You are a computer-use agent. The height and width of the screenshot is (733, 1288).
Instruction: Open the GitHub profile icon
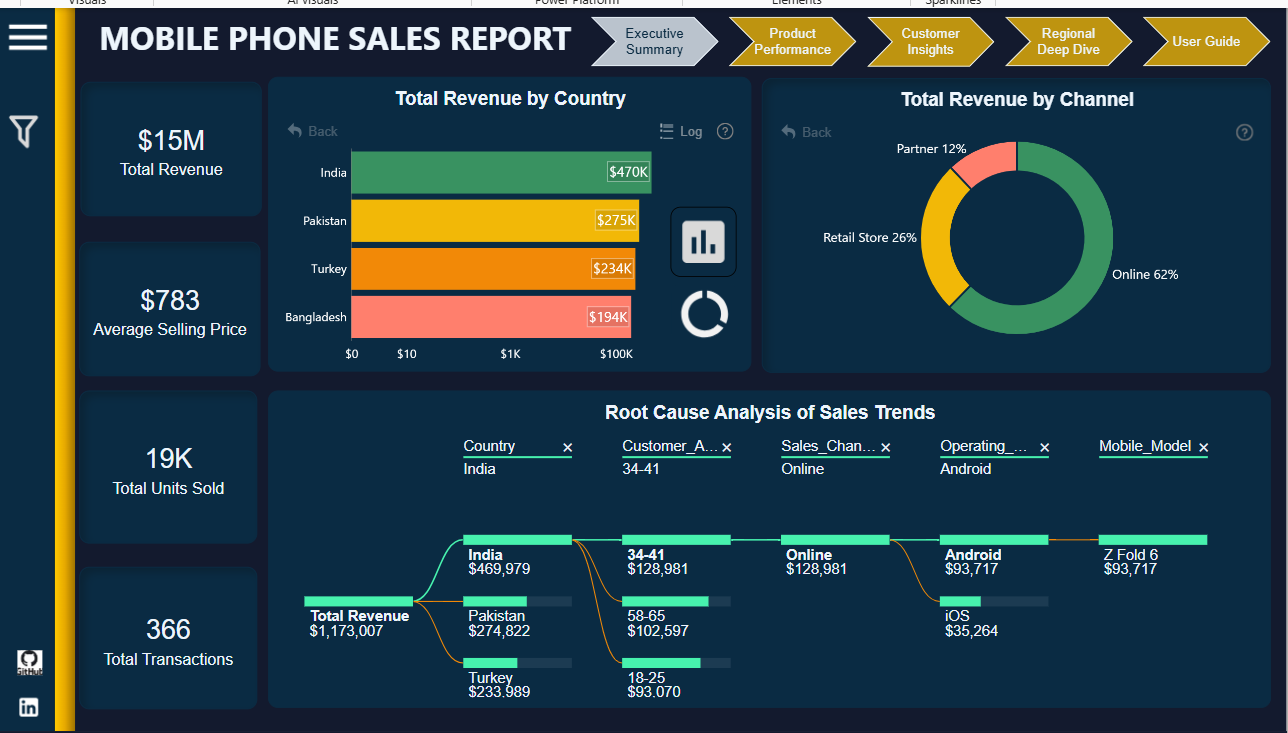pyautogui.click(x=30, y=662)
